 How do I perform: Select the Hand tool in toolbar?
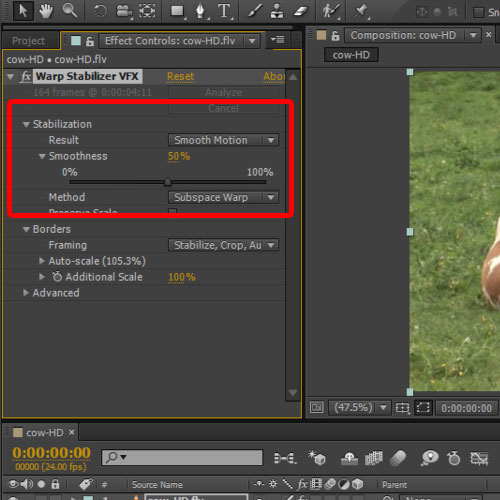(x=46, y=11)
